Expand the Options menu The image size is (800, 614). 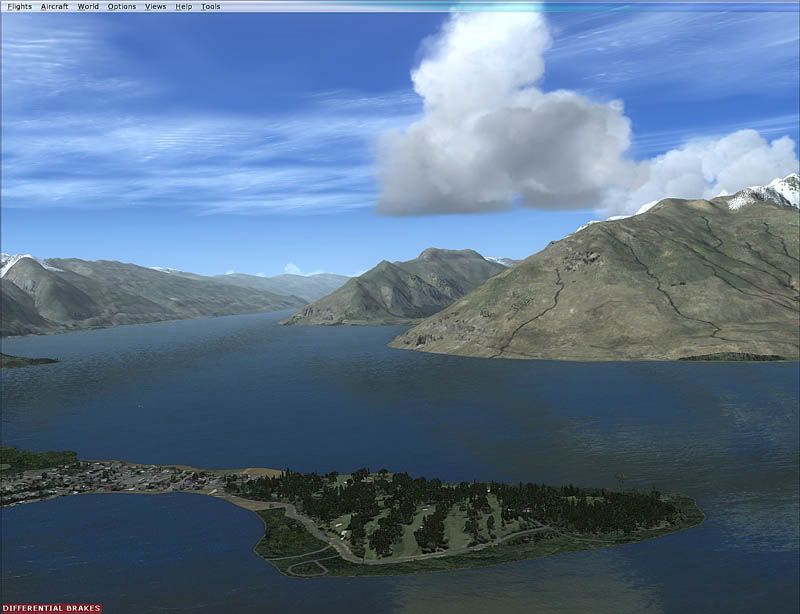(x=121, y=6)
